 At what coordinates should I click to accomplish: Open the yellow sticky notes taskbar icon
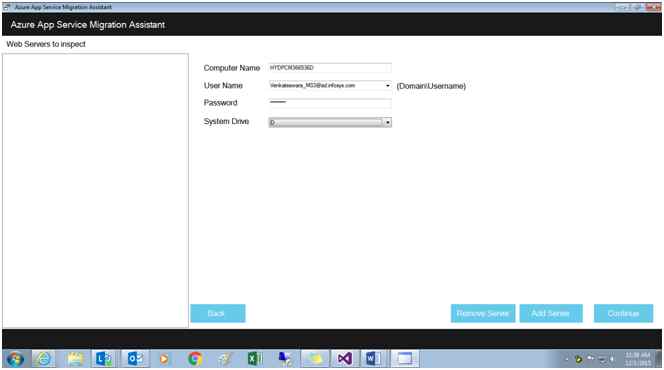(x=315, y=359)
